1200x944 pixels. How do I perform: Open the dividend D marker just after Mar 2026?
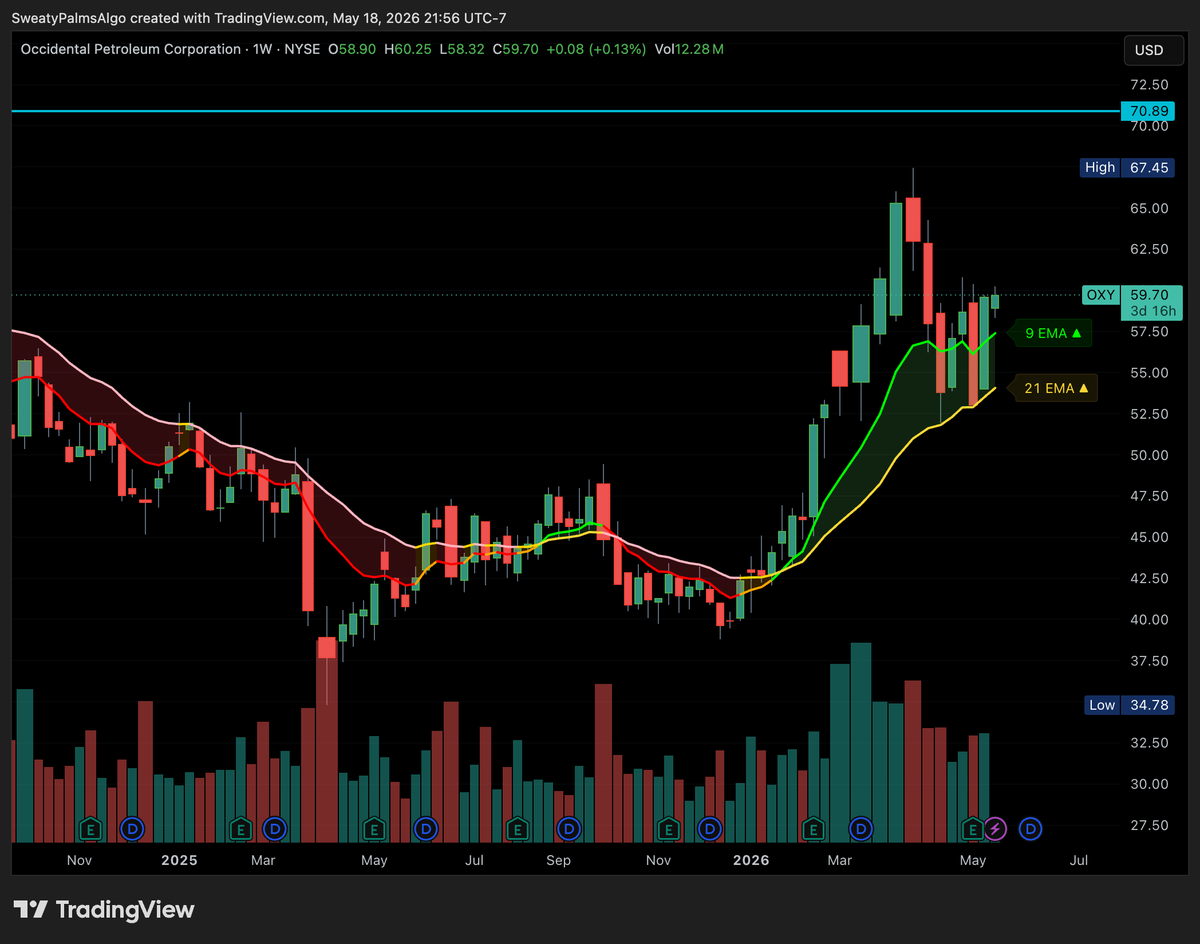point(860,828)
